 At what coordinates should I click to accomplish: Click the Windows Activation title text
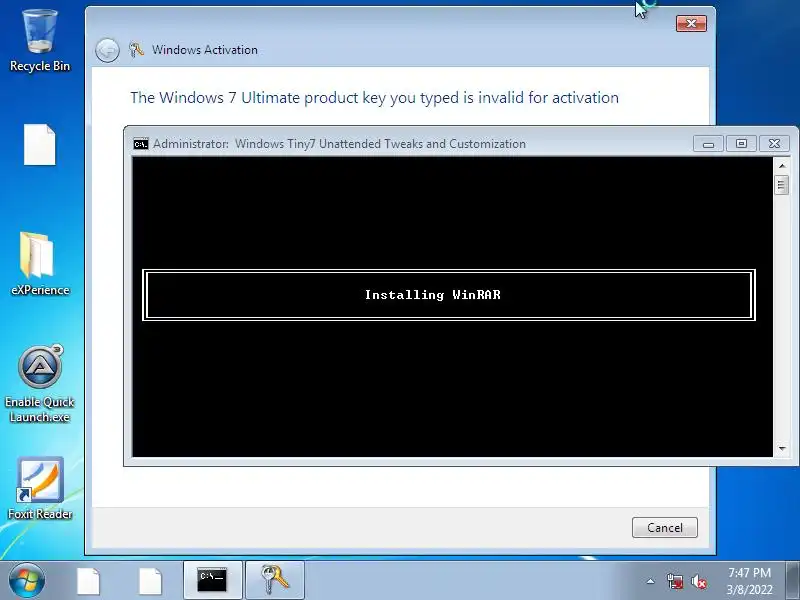(205, 50)
